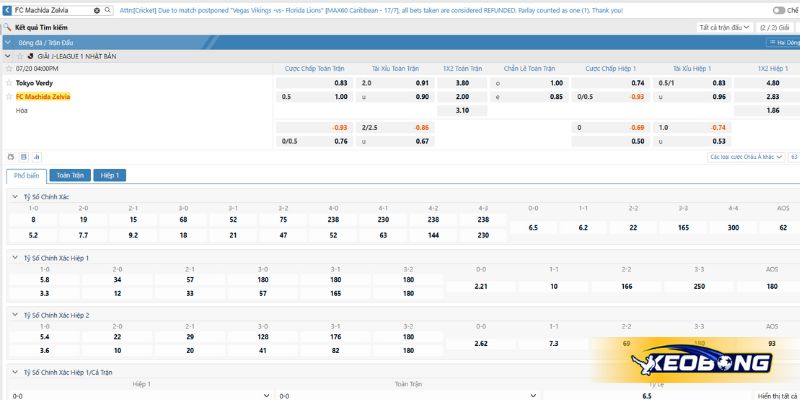800x400 pixels.
Task: Open the first small icon below the Hòa row
Action: click(x=11, y=157)
